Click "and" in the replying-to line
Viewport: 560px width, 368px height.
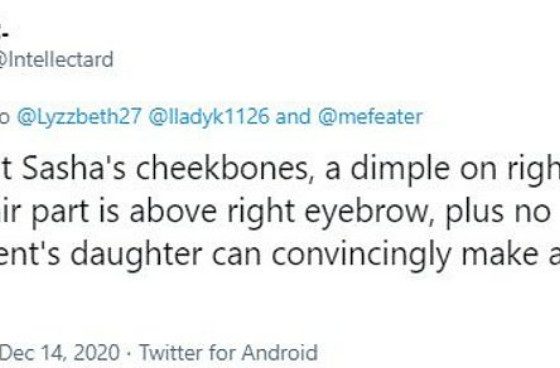(x=293, y=117)
